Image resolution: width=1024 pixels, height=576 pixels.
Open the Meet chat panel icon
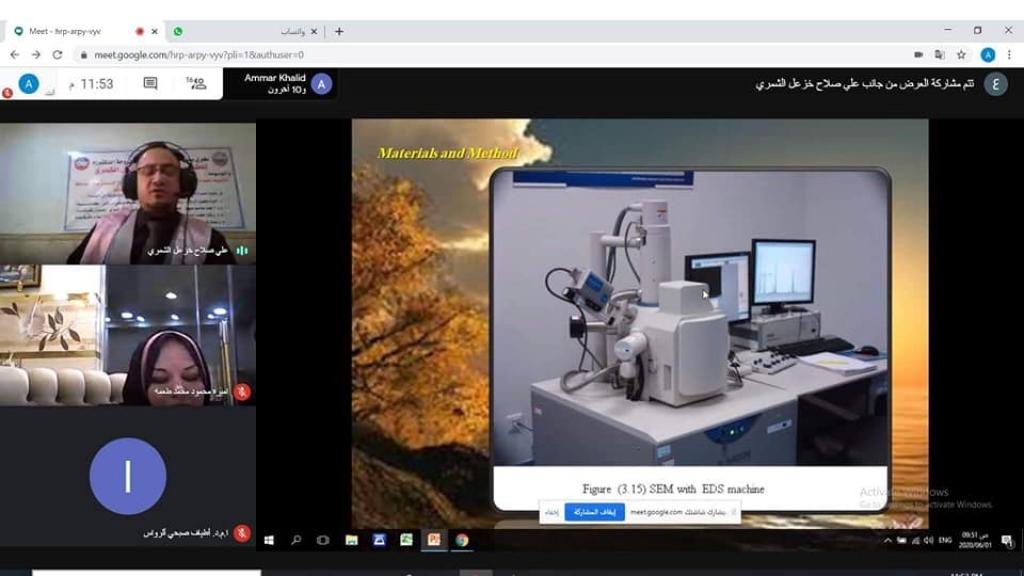coord(150,84)
